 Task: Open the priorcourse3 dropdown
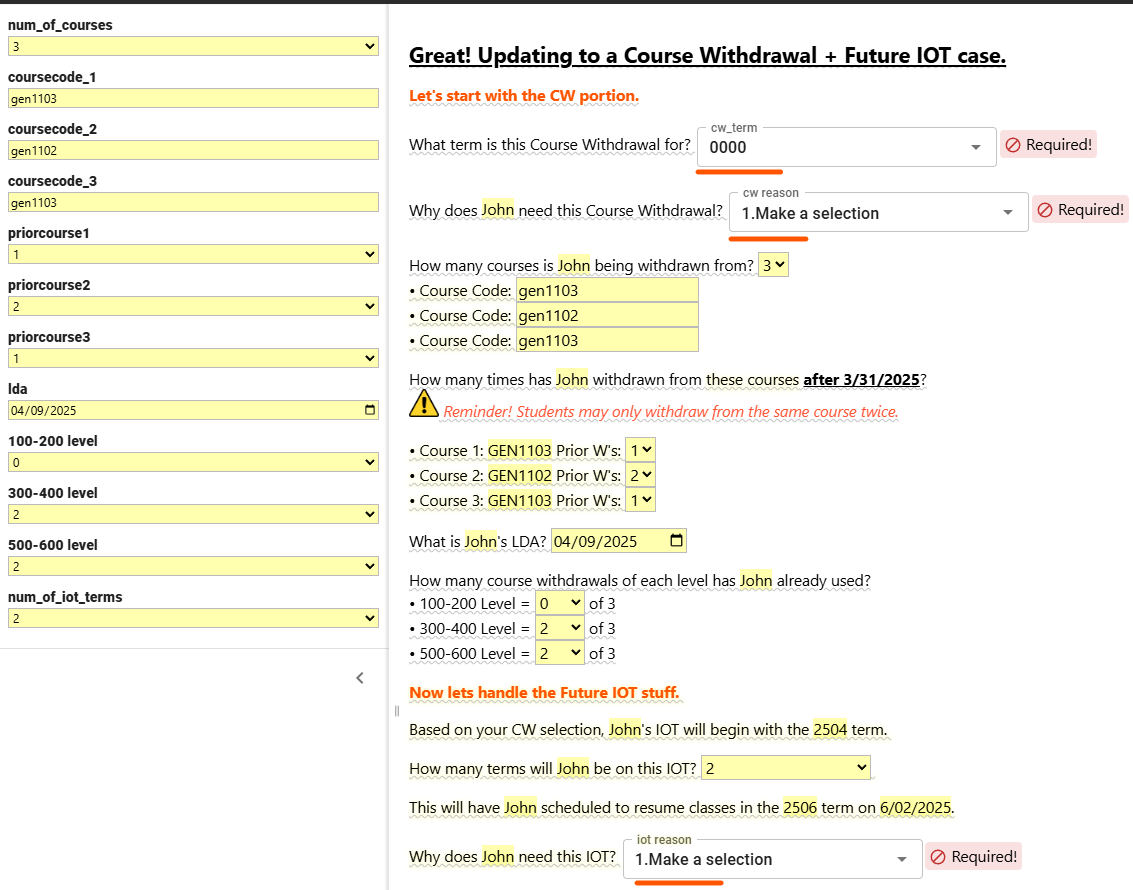pyautogui.click(x=193, y=358)
